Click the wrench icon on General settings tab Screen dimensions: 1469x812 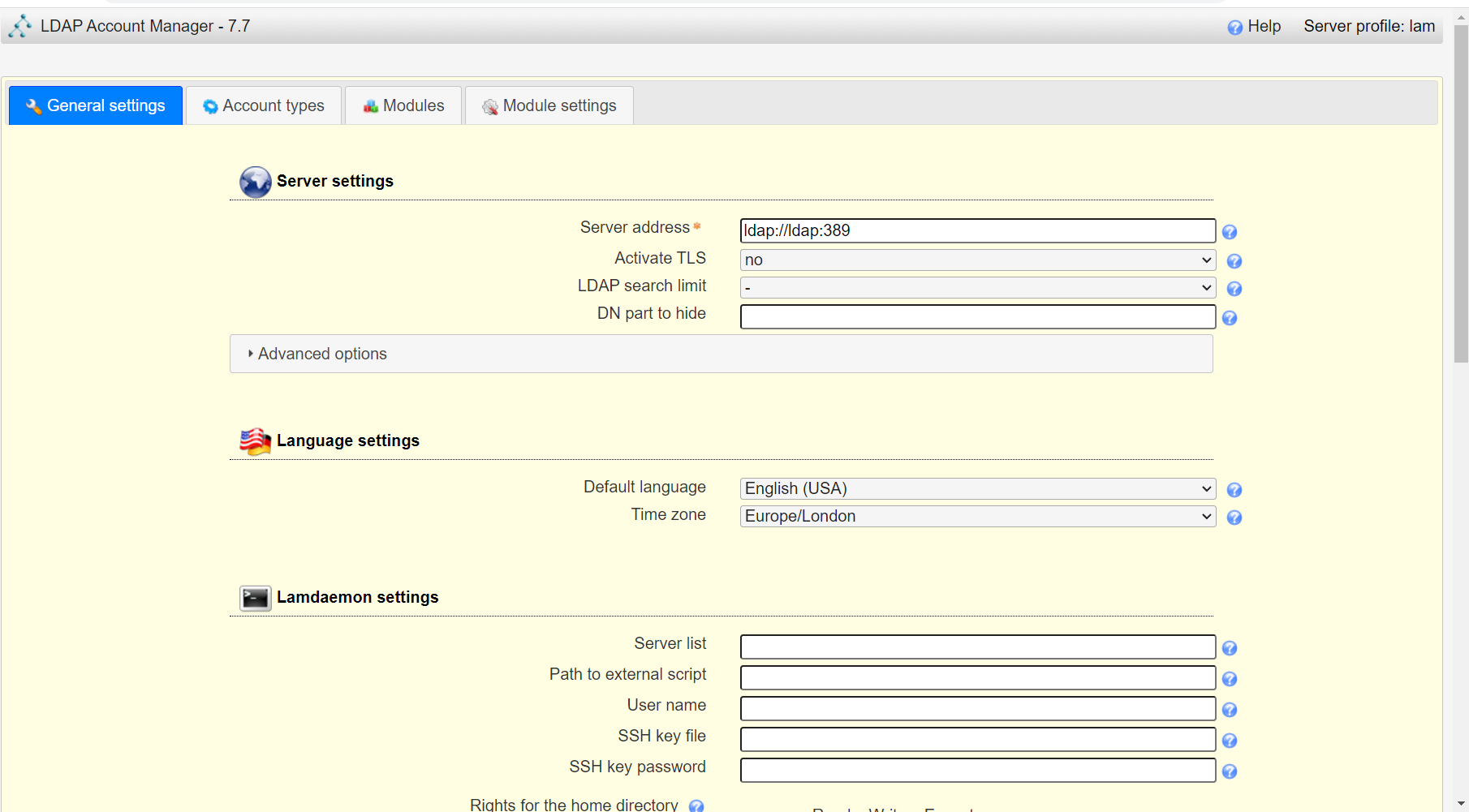(x=33, y=106)
